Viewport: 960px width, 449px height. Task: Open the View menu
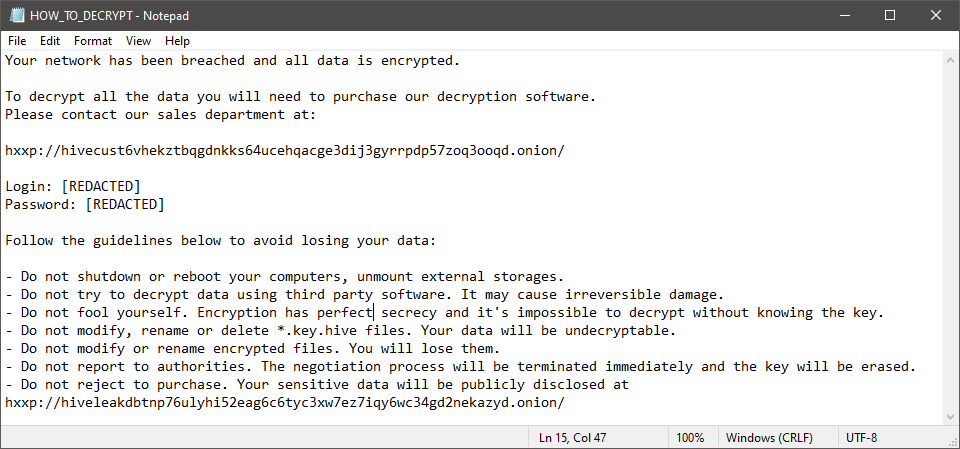[x=139, y=41]
